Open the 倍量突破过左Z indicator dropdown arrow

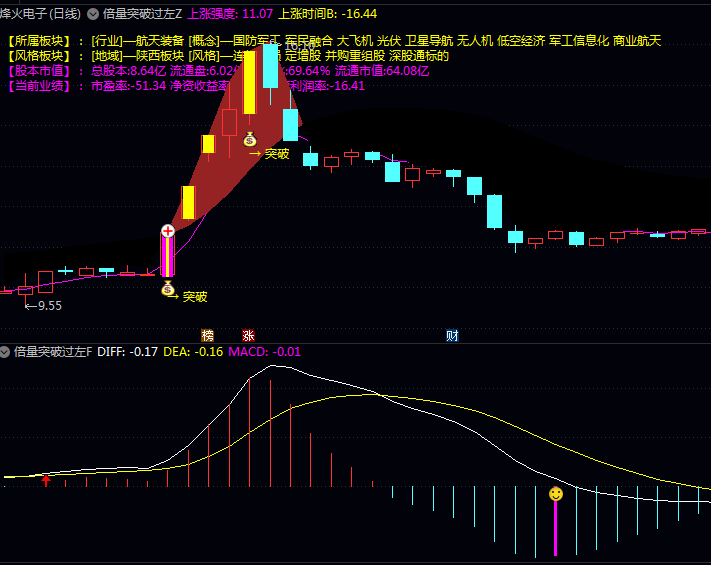93,15
